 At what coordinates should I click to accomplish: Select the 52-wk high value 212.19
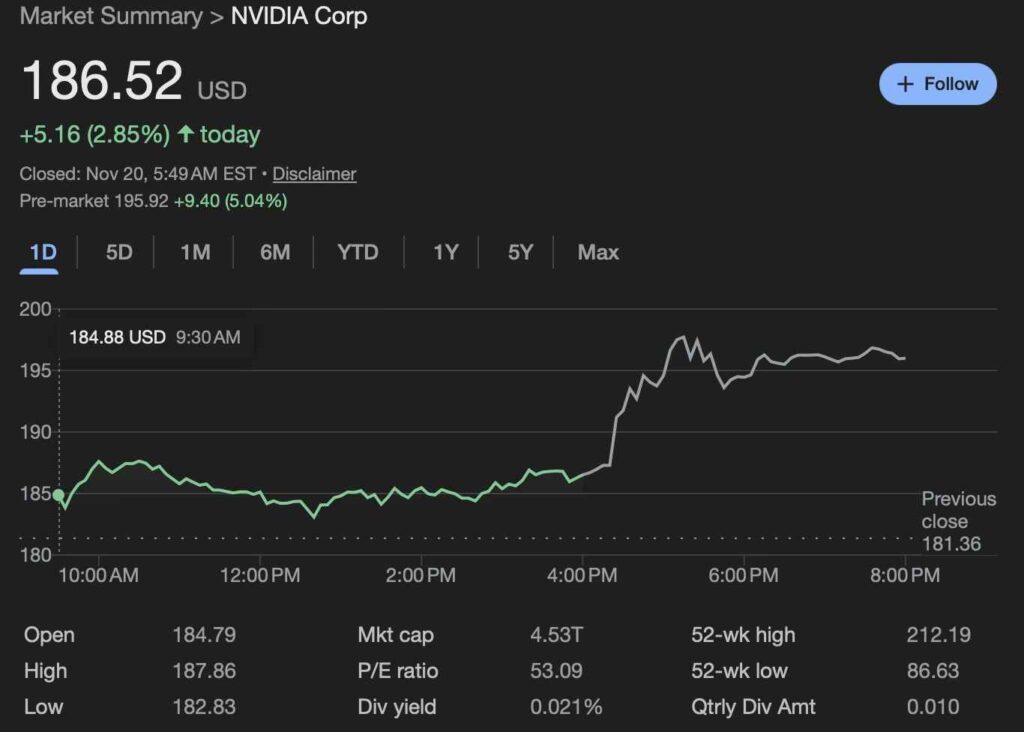940,635
